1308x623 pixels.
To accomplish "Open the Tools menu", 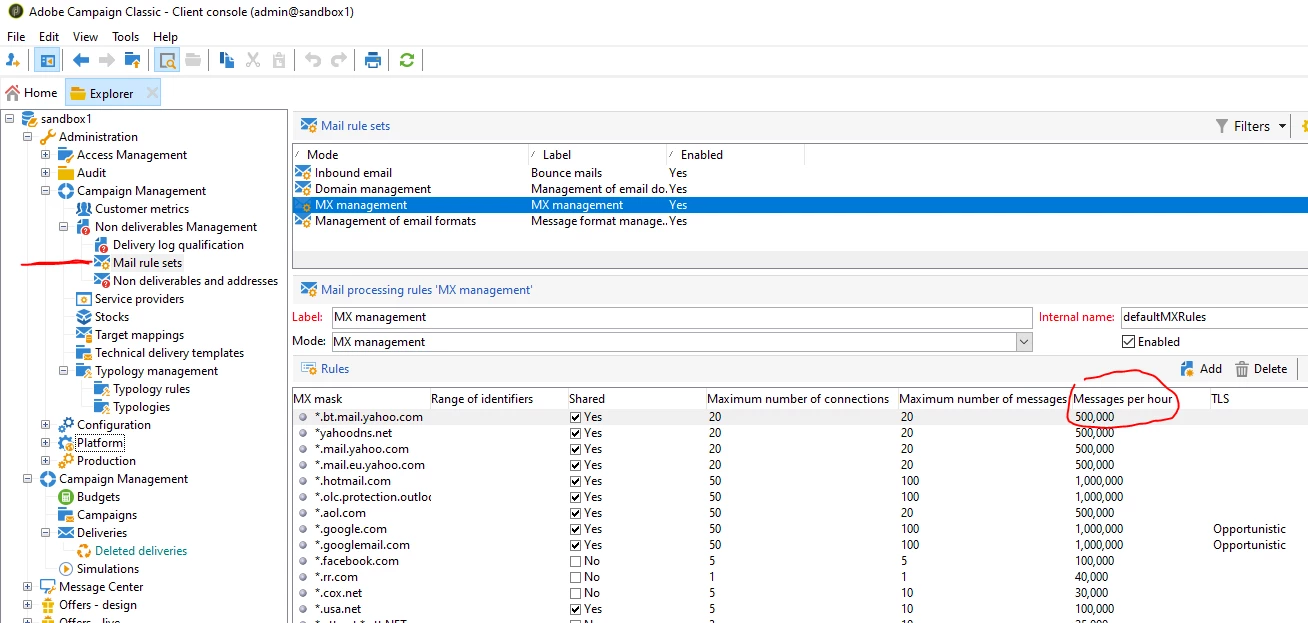I will tap(126, 37).
